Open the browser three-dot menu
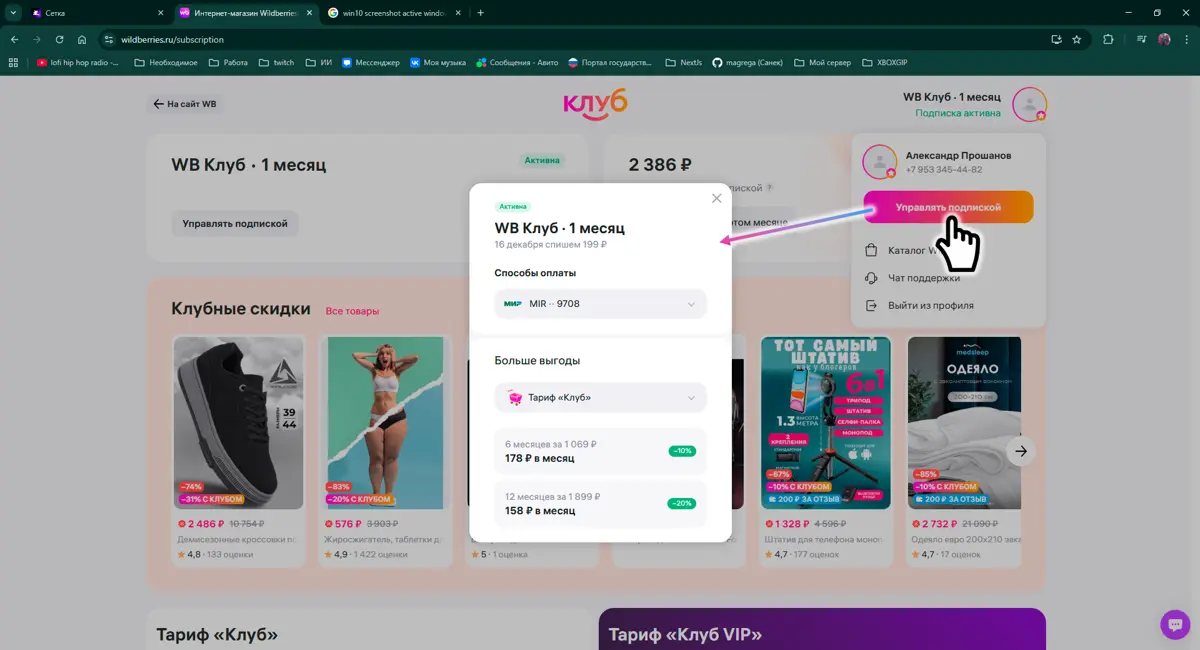Viewport: 1200px width, 650px height. click(x=1186, y=39)
